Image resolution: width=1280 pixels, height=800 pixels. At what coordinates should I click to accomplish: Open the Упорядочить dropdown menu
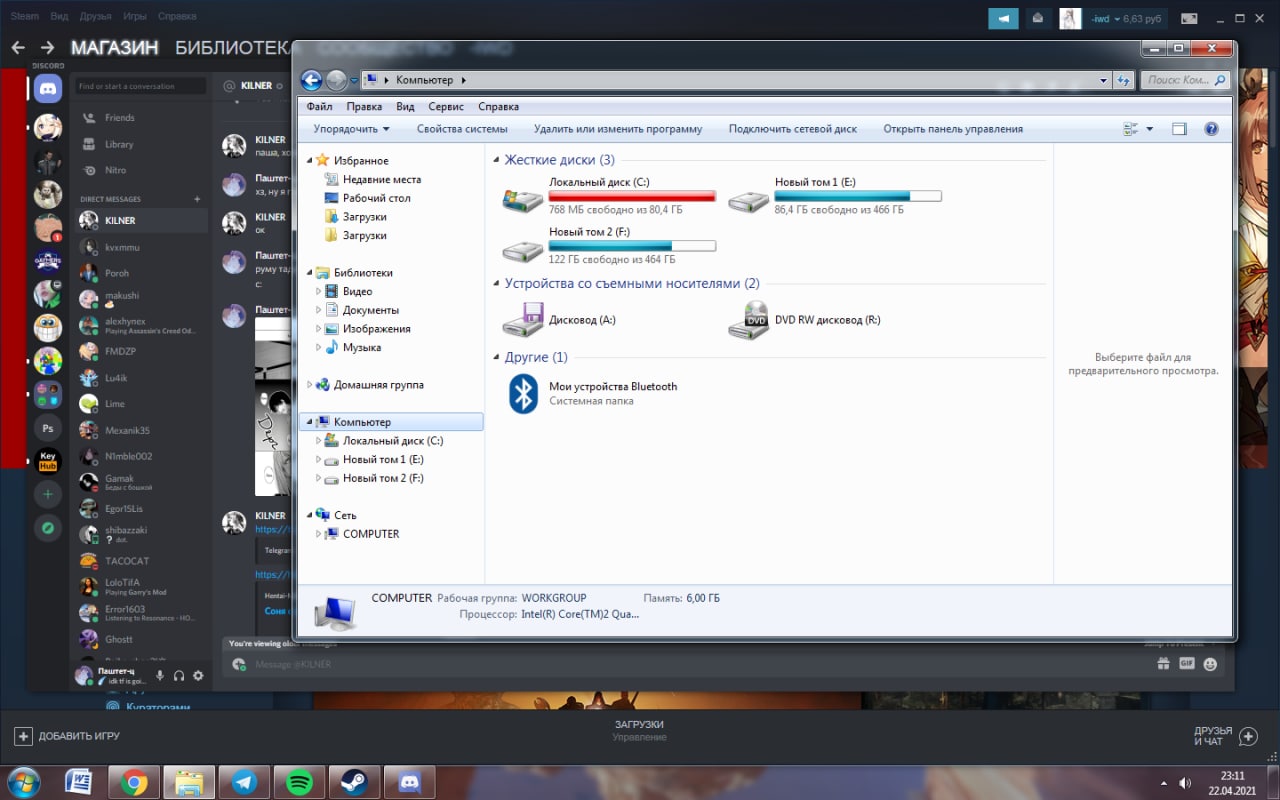pyautogui.click(x=351, y=129)
